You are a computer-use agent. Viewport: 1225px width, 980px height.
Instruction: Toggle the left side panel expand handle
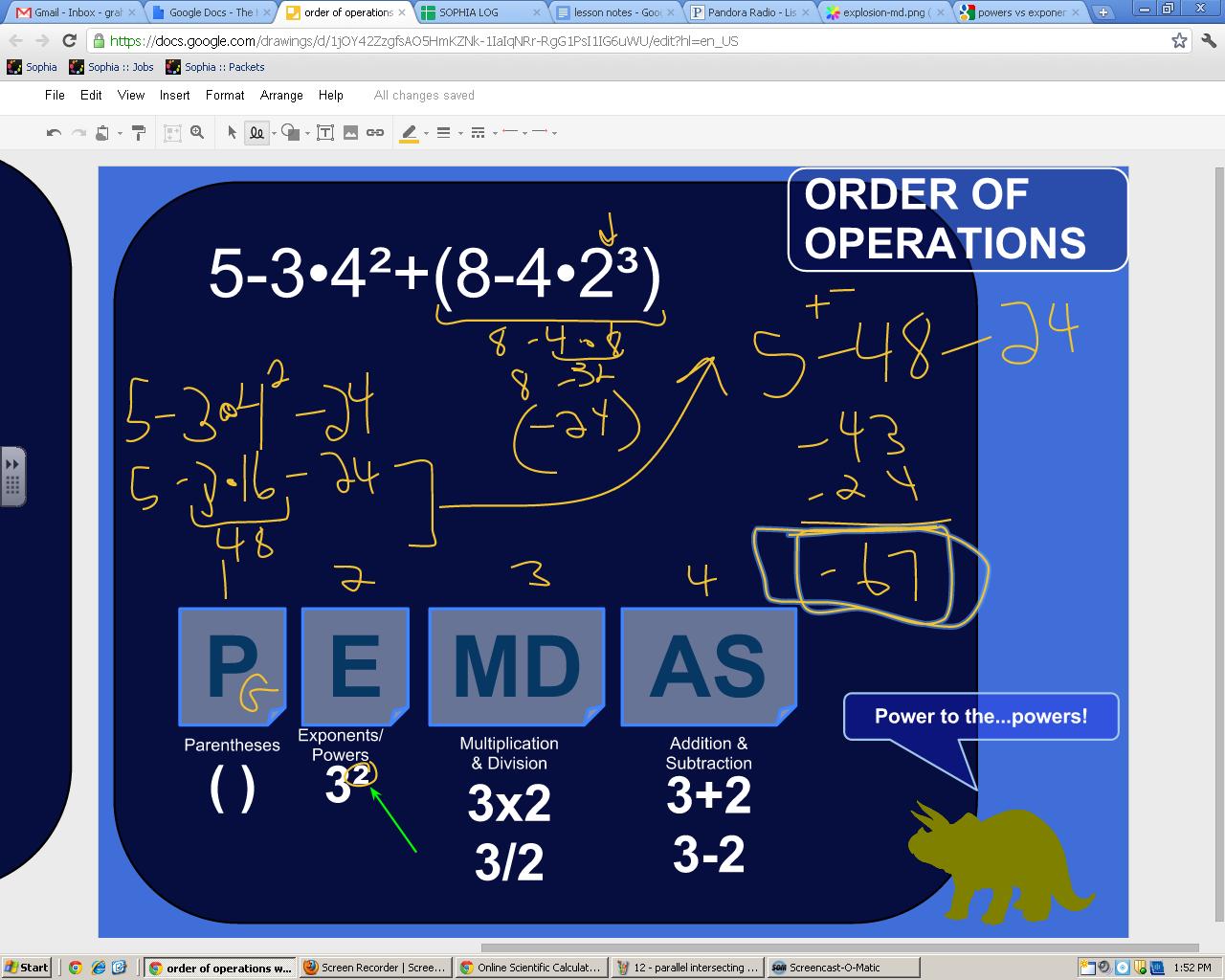12,476
